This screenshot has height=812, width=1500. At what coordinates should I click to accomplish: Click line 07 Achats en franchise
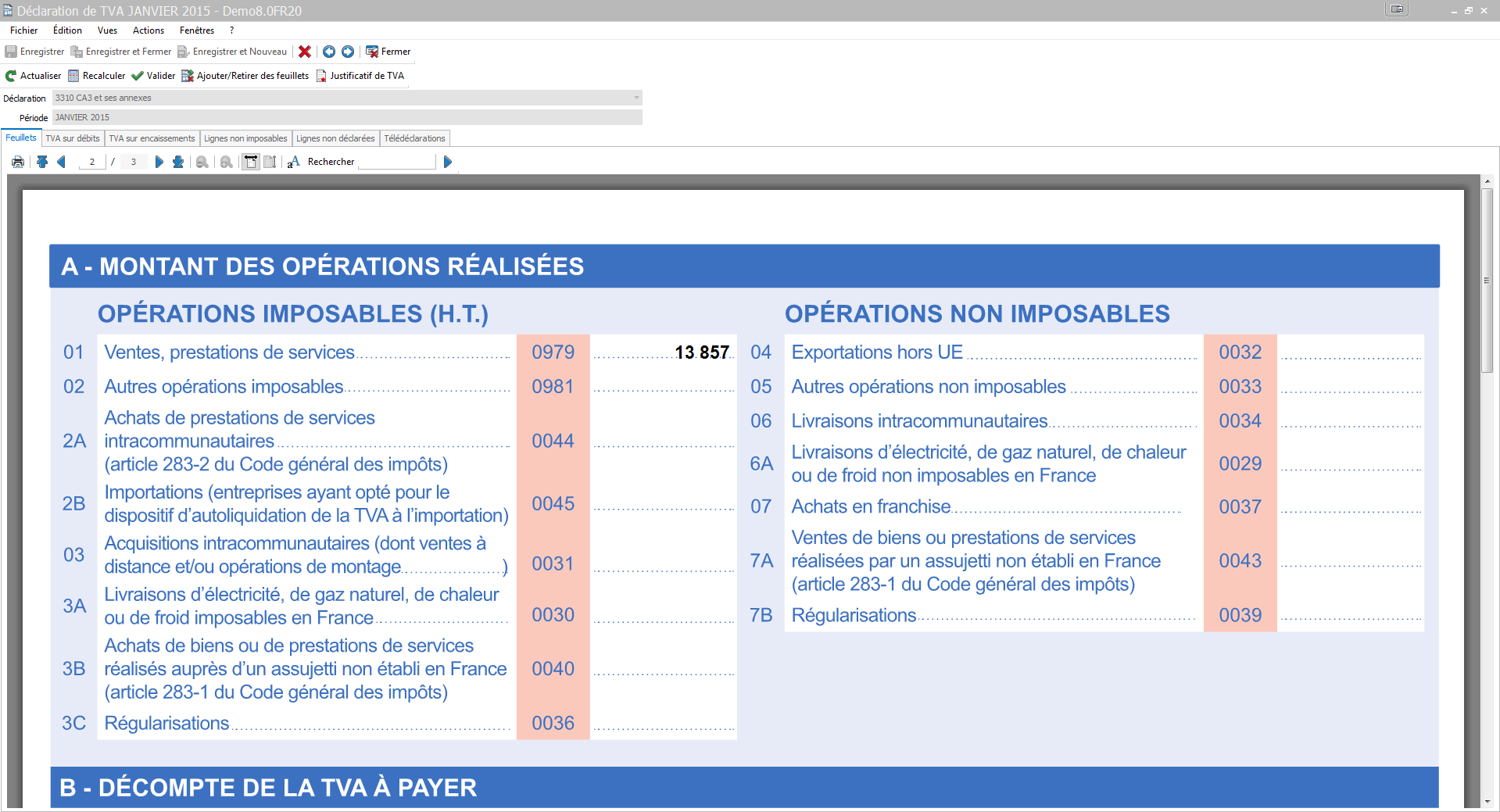871,506
